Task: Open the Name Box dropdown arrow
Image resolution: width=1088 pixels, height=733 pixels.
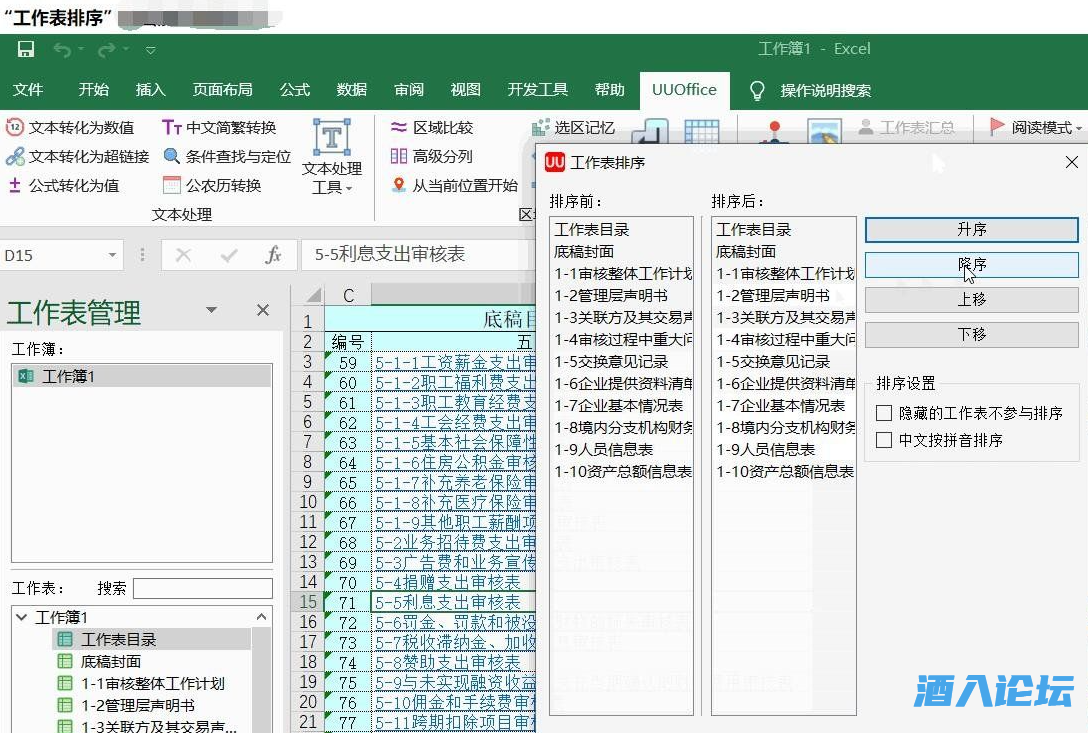Action: click(111, 255)
